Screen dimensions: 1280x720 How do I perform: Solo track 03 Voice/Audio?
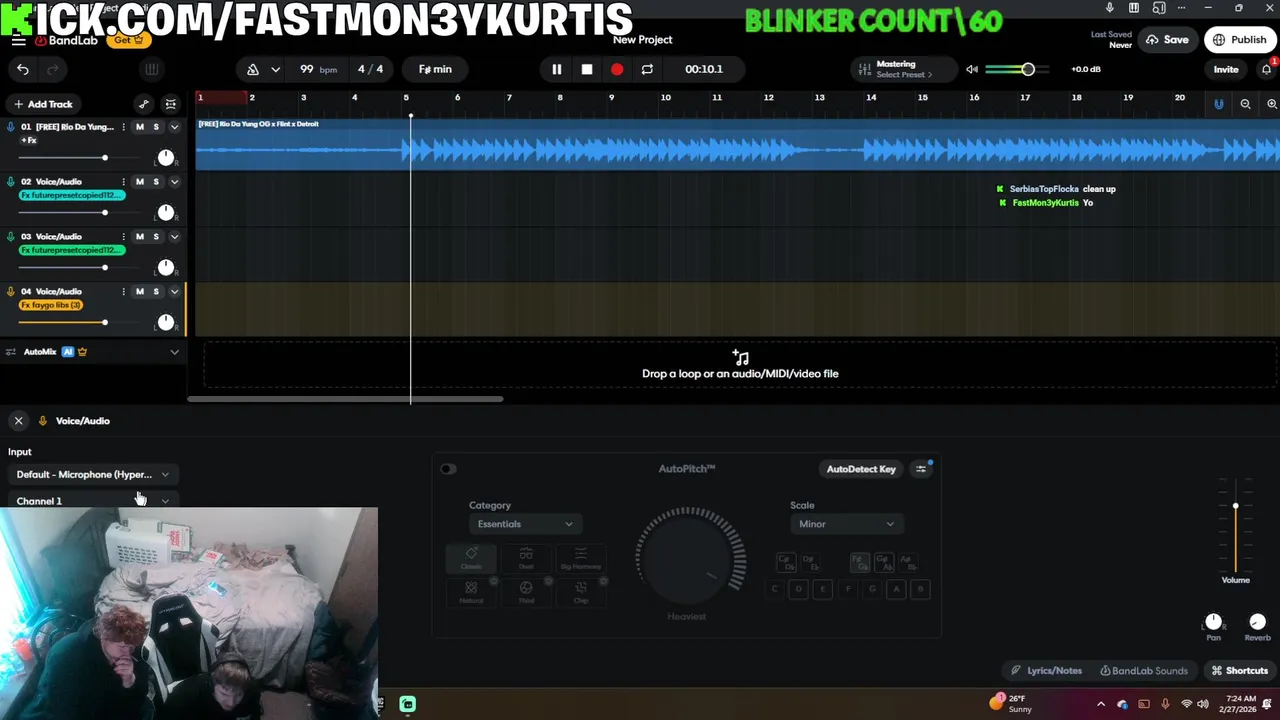(x=156, y=237)
